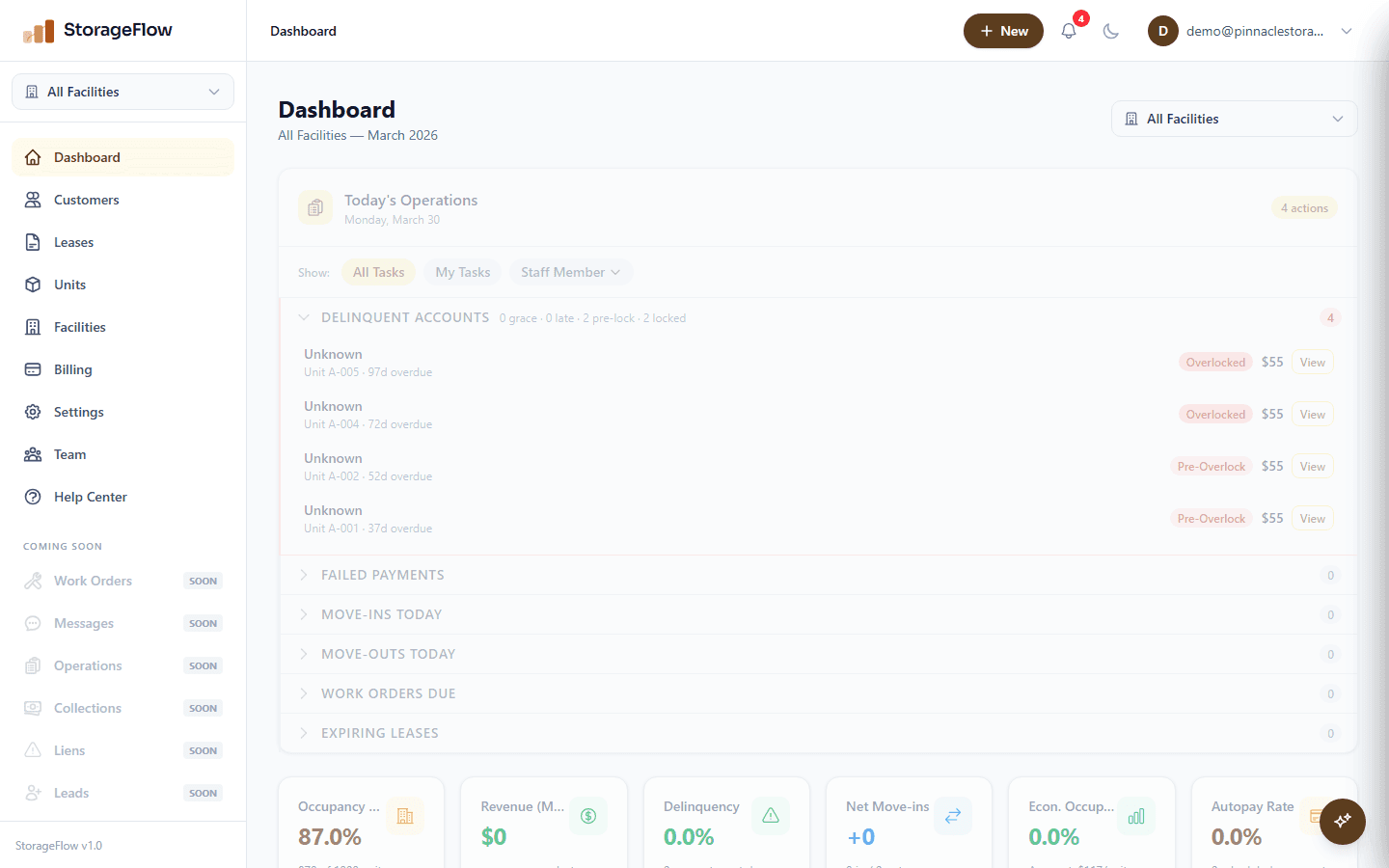Screen dimensions: 1389x868
Task: Open Billing via the card icon
Action: (x=34, y=368)
